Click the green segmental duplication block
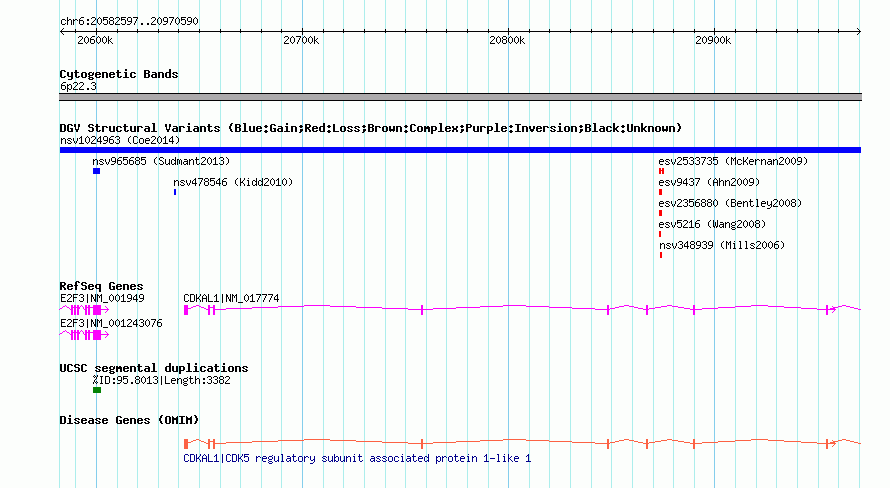This screenshot has width=890, height=488. tap(97, 390)
